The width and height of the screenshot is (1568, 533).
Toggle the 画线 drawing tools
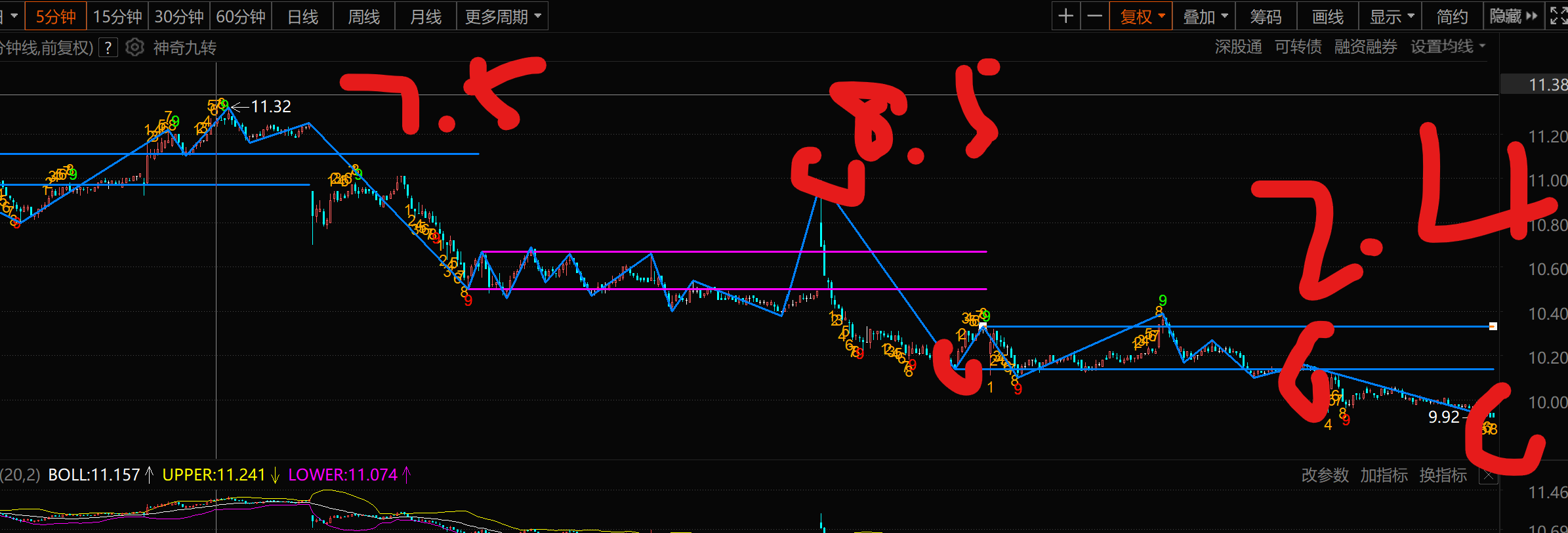(1327, 16)
